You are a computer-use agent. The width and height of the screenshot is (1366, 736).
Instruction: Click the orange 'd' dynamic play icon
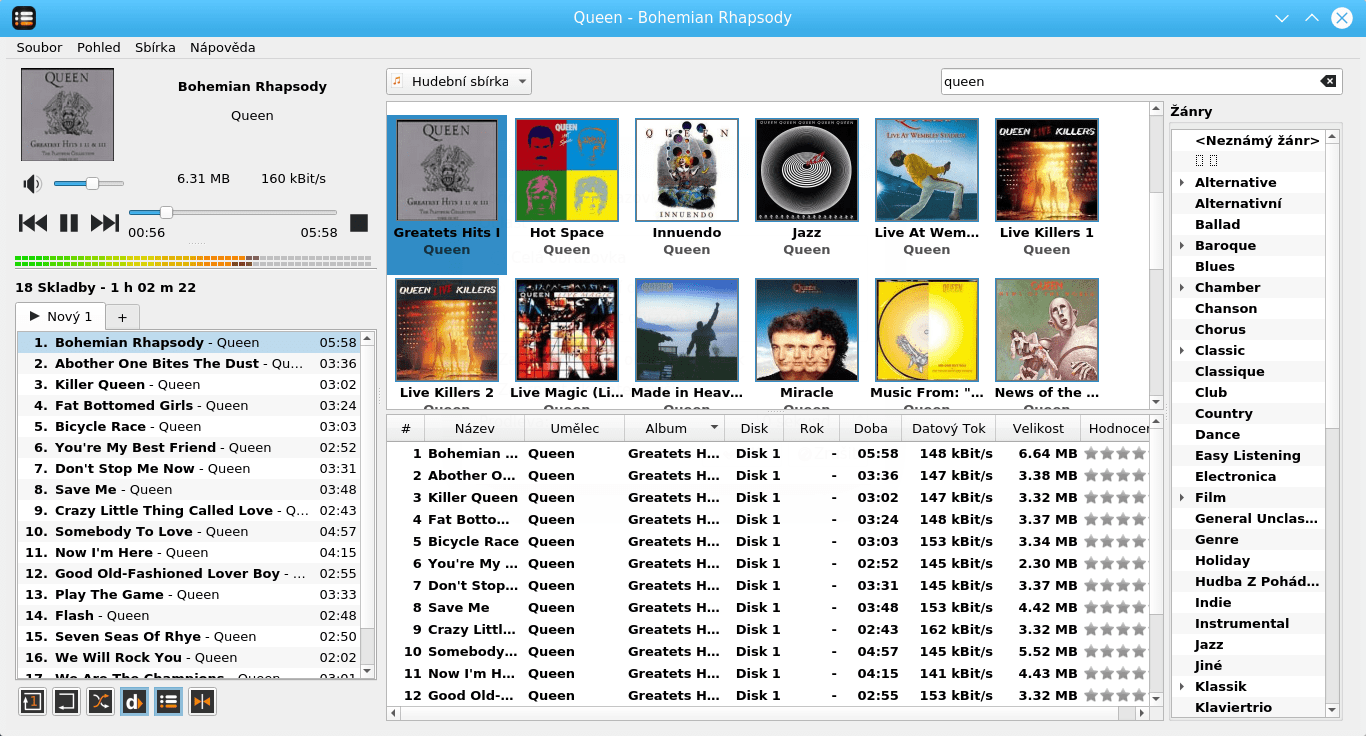coord(134,703)
